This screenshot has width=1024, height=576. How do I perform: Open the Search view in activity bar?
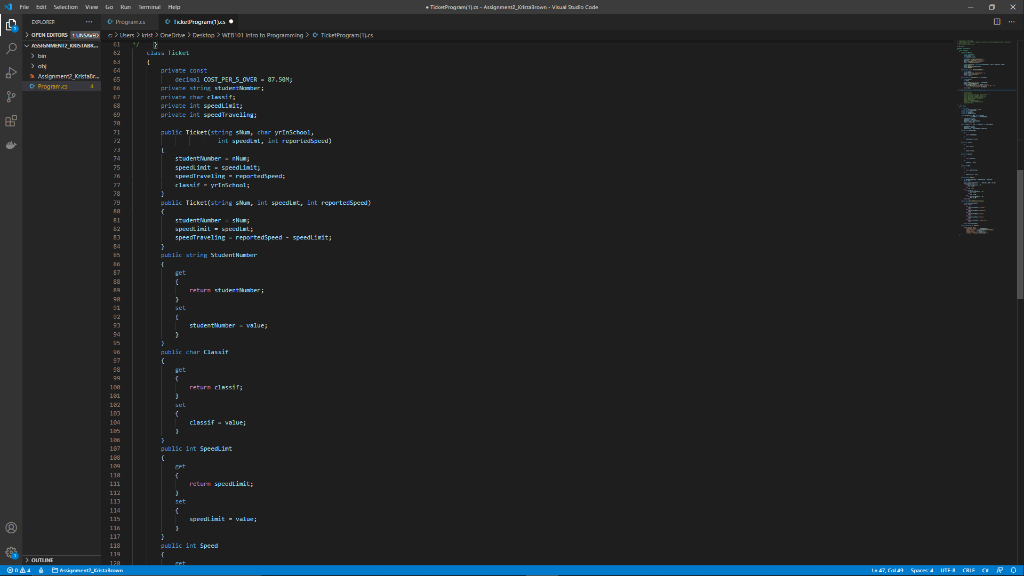[11, 49]
